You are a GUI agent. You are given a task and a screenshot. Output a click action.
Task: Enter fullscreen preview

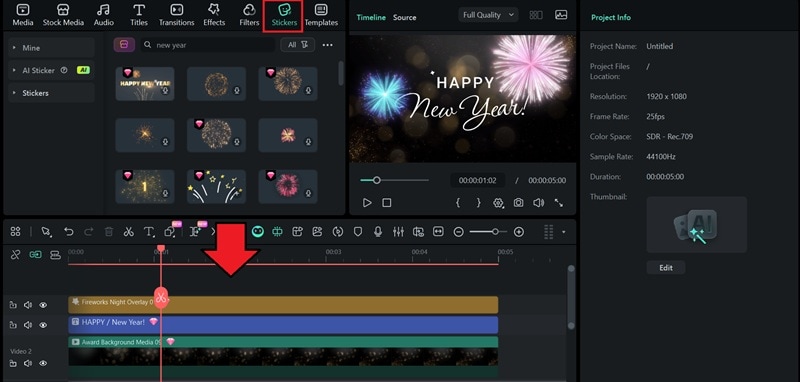(559, 202)
